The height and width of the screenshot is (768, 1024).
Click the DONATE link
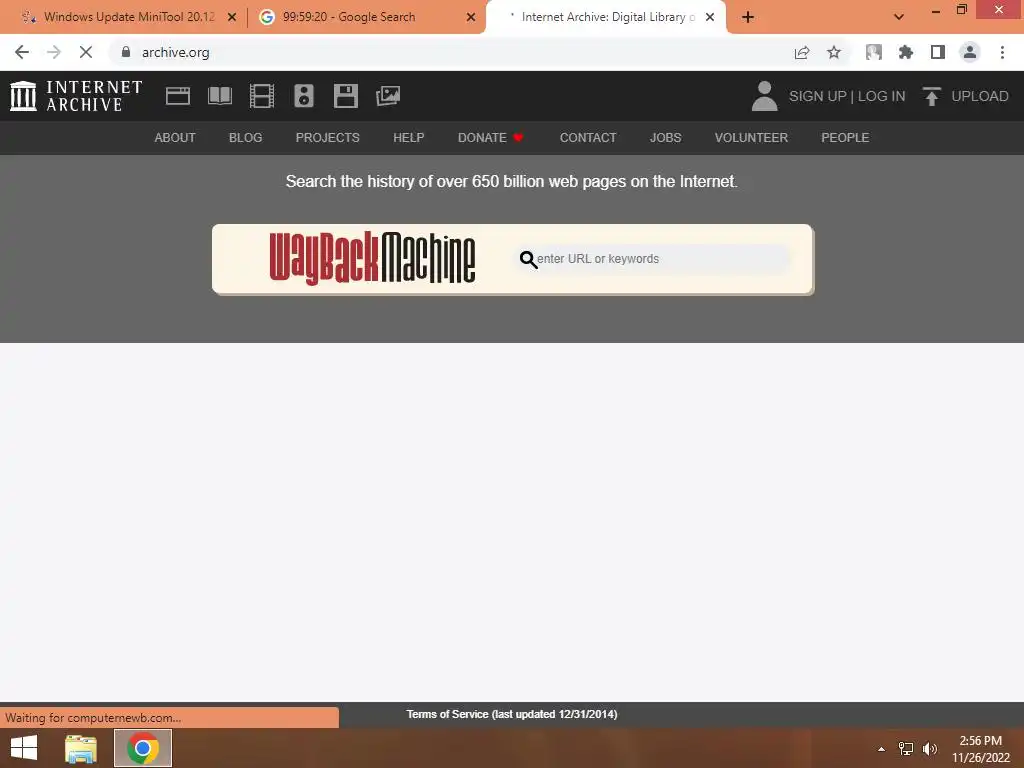pos(490,138)
